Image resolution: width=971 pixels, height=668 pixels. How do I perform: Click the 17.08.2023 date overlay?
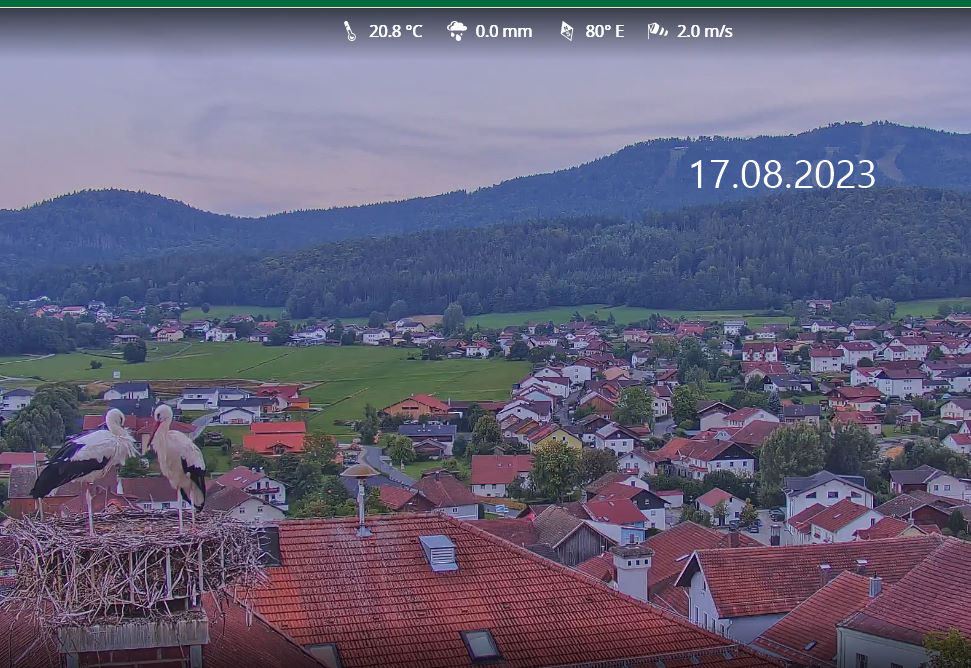782,175
